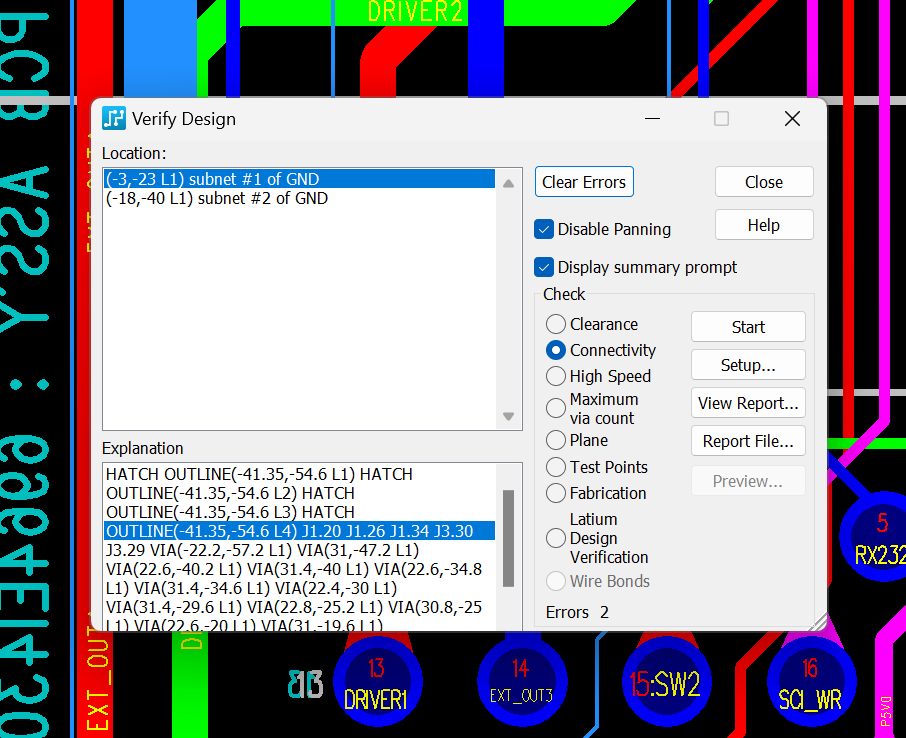
Task: Select subnet #2 of GND location entry
Action: [x=217, y=198]
